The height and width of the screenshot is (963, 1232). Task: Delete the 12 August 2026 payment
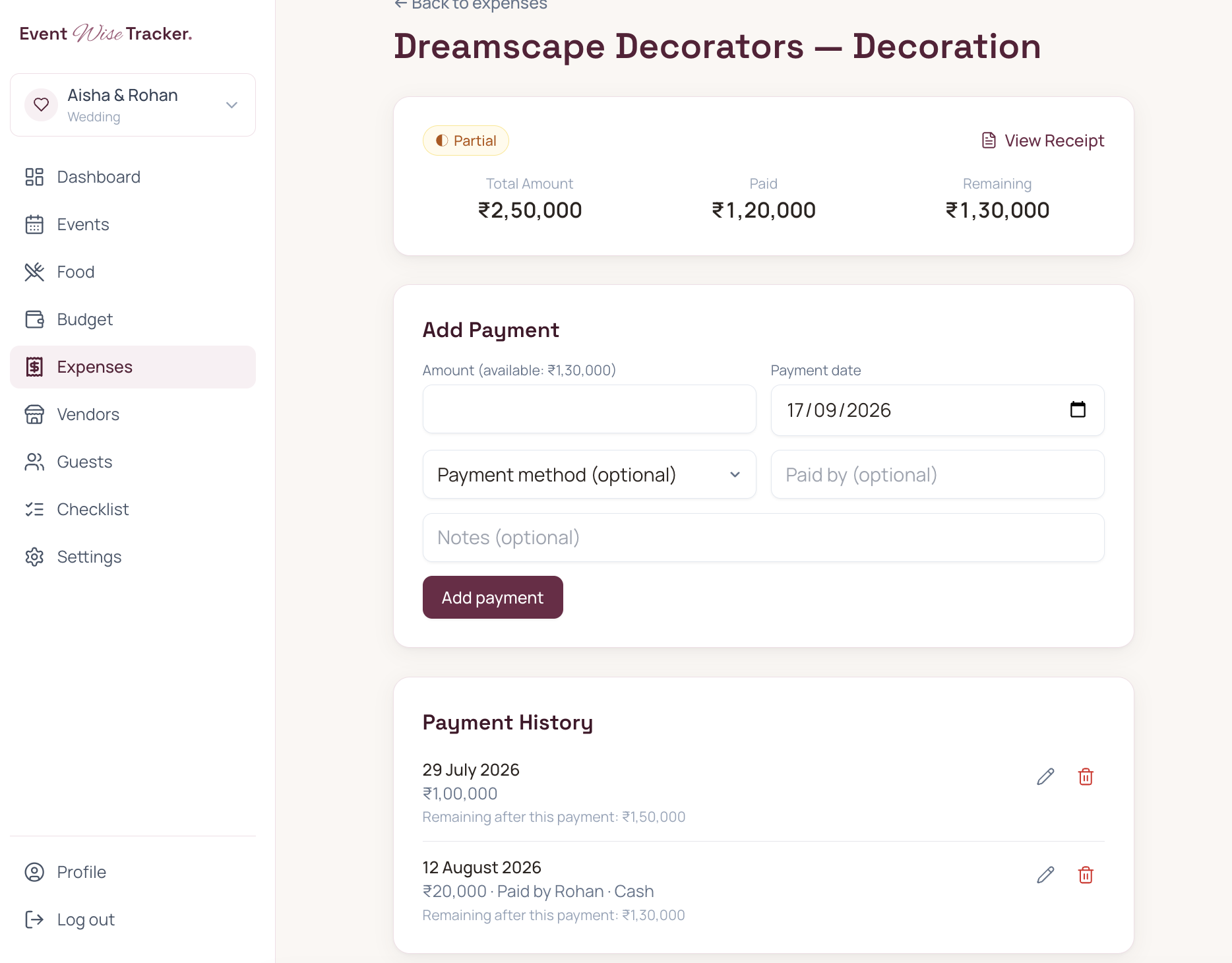1086,875
